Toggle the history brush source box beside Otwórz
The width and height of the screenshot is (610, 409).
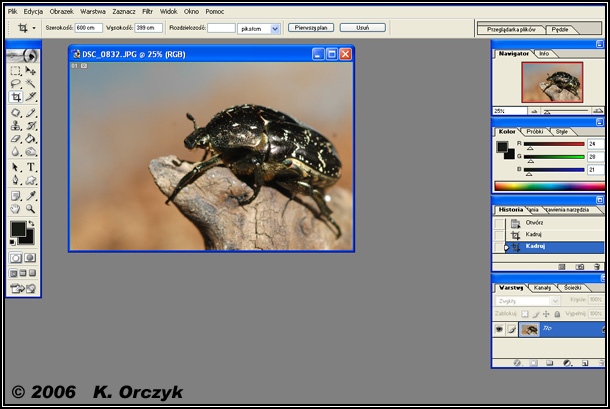[500, 223]
